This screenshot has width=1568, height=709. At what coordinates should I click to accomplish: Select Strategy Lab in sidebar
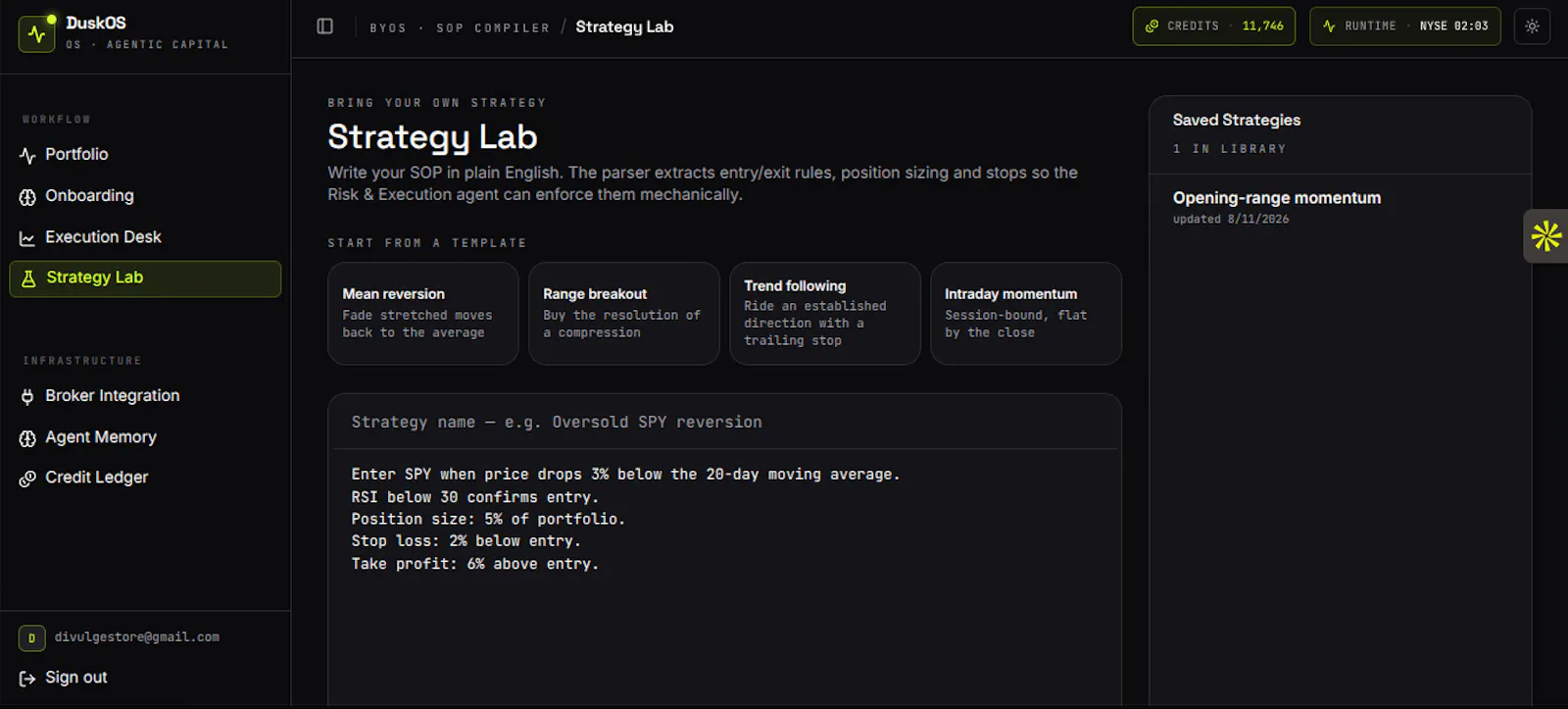point(145,279)
